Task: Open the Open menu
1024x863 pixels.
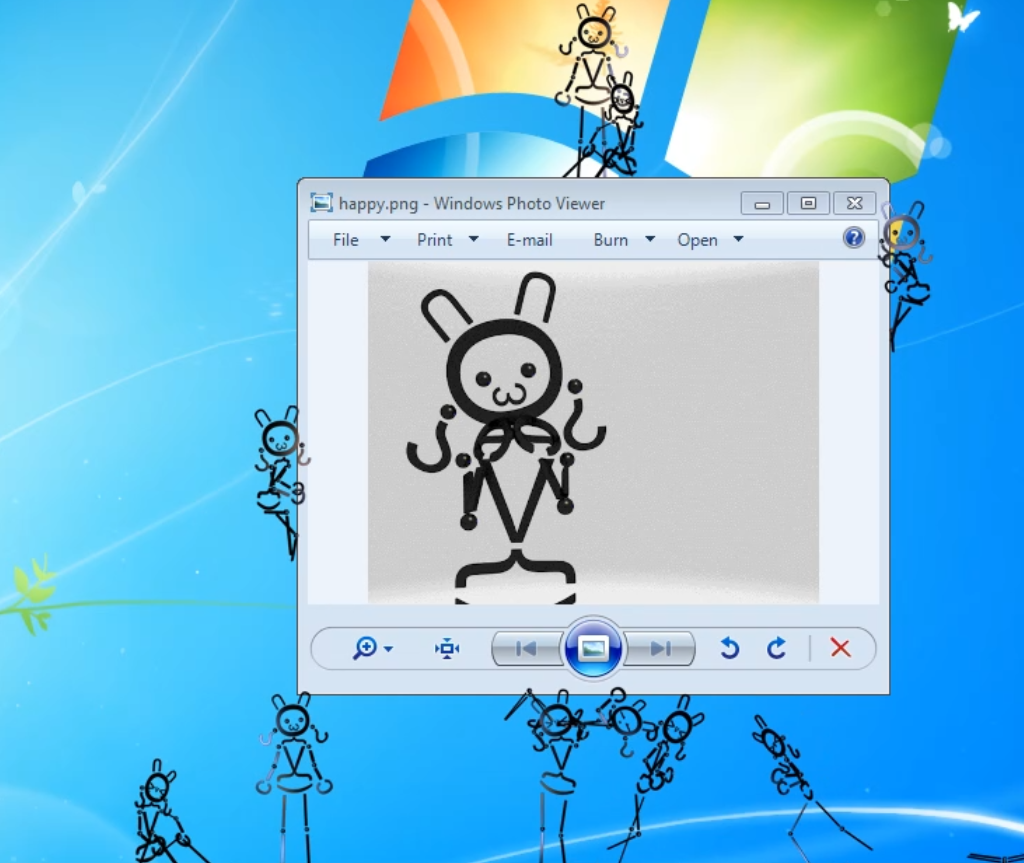Action: [x=697, y=240]
